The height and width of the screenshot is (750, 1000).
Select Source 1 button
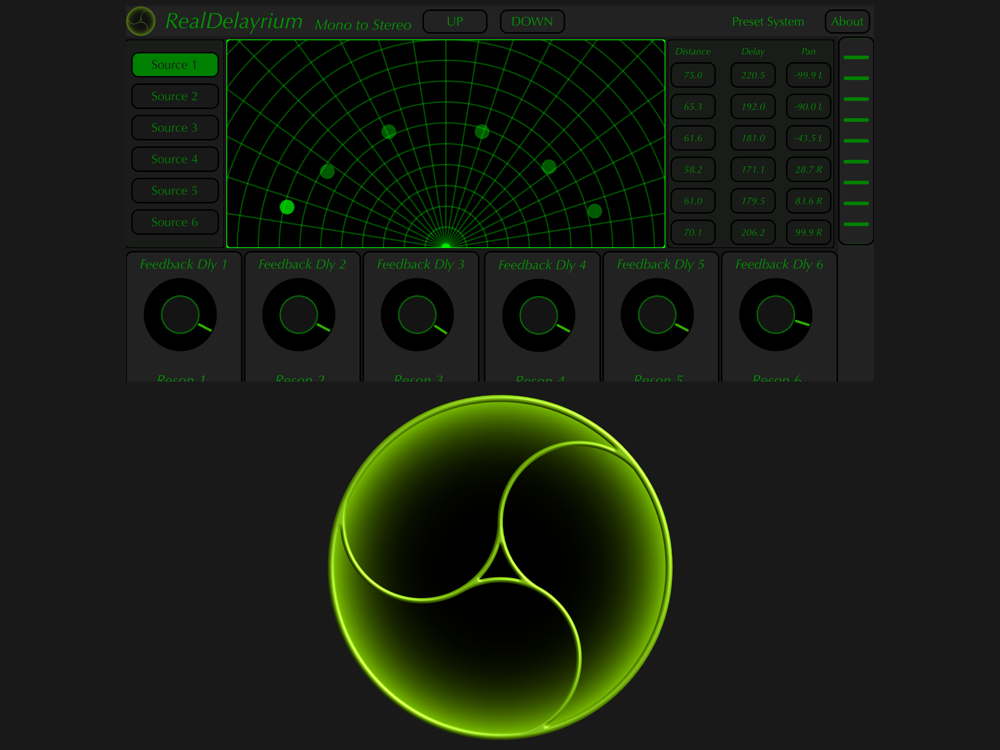[175, 65]
